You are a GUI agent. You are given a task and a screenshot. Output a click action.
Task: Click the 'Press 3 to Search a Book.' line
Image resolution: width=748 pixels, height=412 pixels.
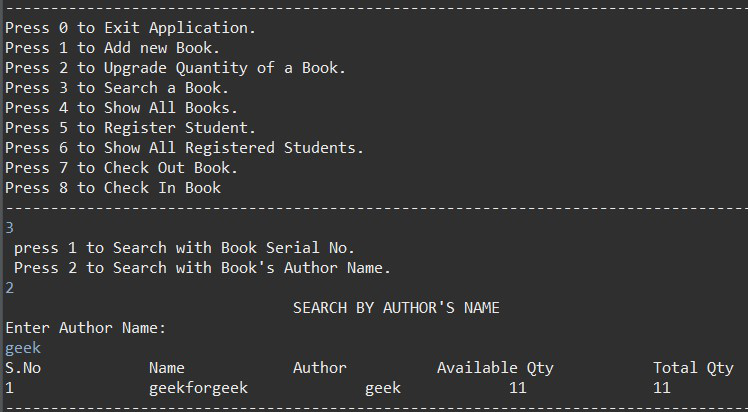coord(117,88)
